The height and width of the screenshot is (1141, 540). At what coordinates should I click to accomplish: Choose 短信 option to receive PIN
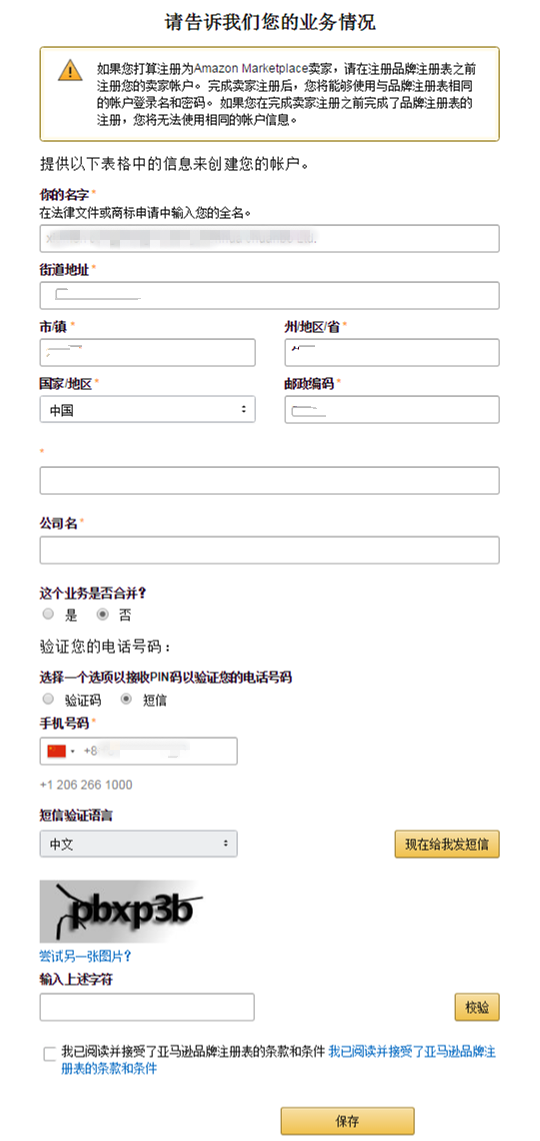pyautogui.click(x=127, y=699)
